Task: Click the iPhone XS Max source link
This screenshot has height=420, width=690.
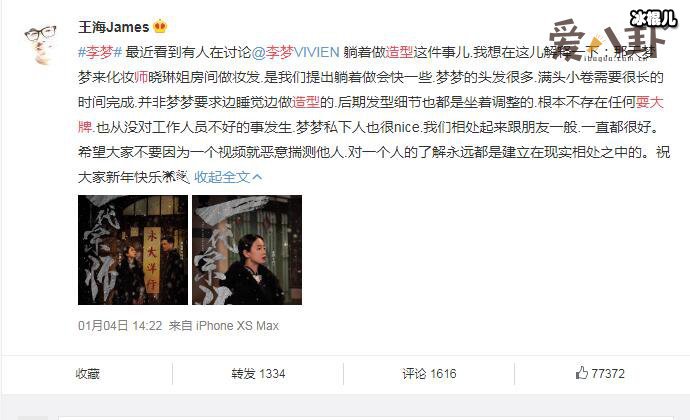Action: [x=237, y=326]
